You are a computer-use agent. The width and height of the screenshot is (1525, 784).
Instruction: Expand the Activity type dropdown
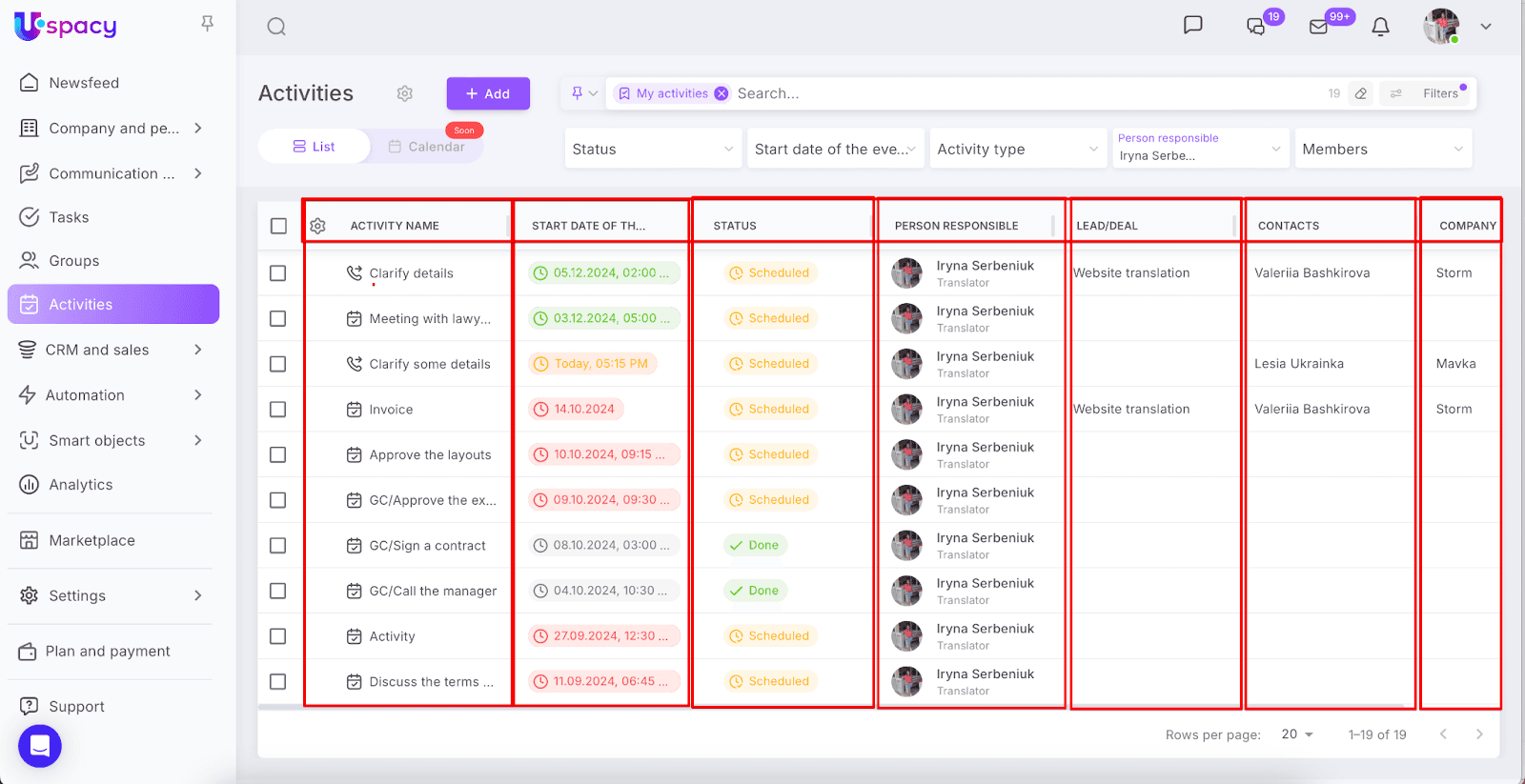point(1017,149)
